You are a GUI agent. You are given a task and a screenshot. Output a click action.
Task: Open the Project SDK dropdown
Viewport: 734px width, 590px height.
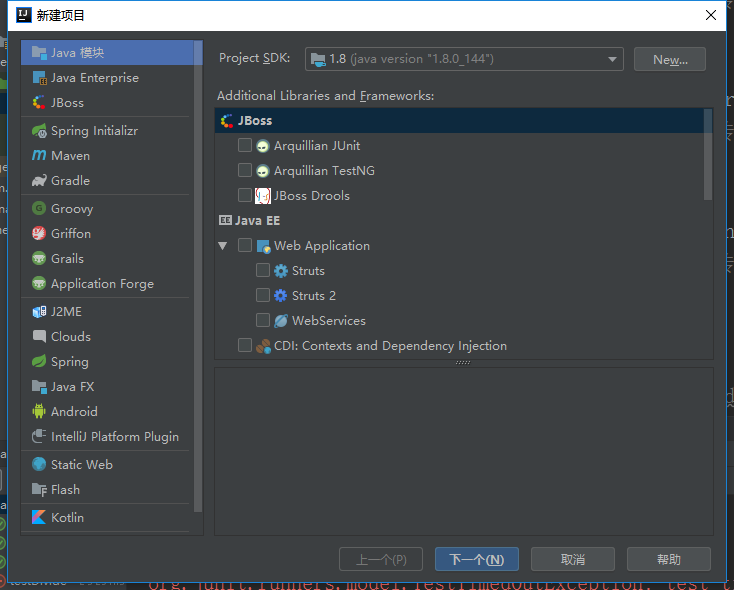pos(464,59)
